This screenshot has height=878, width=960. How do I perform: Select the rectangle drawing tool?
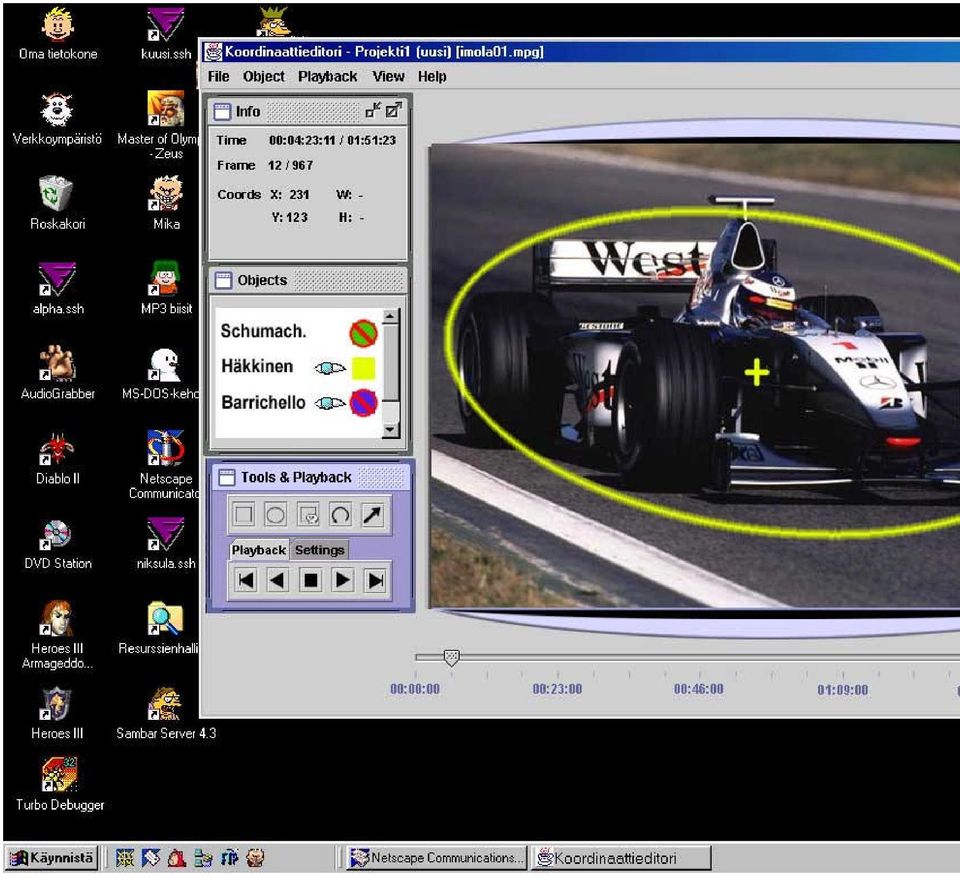tap(244, 514)
